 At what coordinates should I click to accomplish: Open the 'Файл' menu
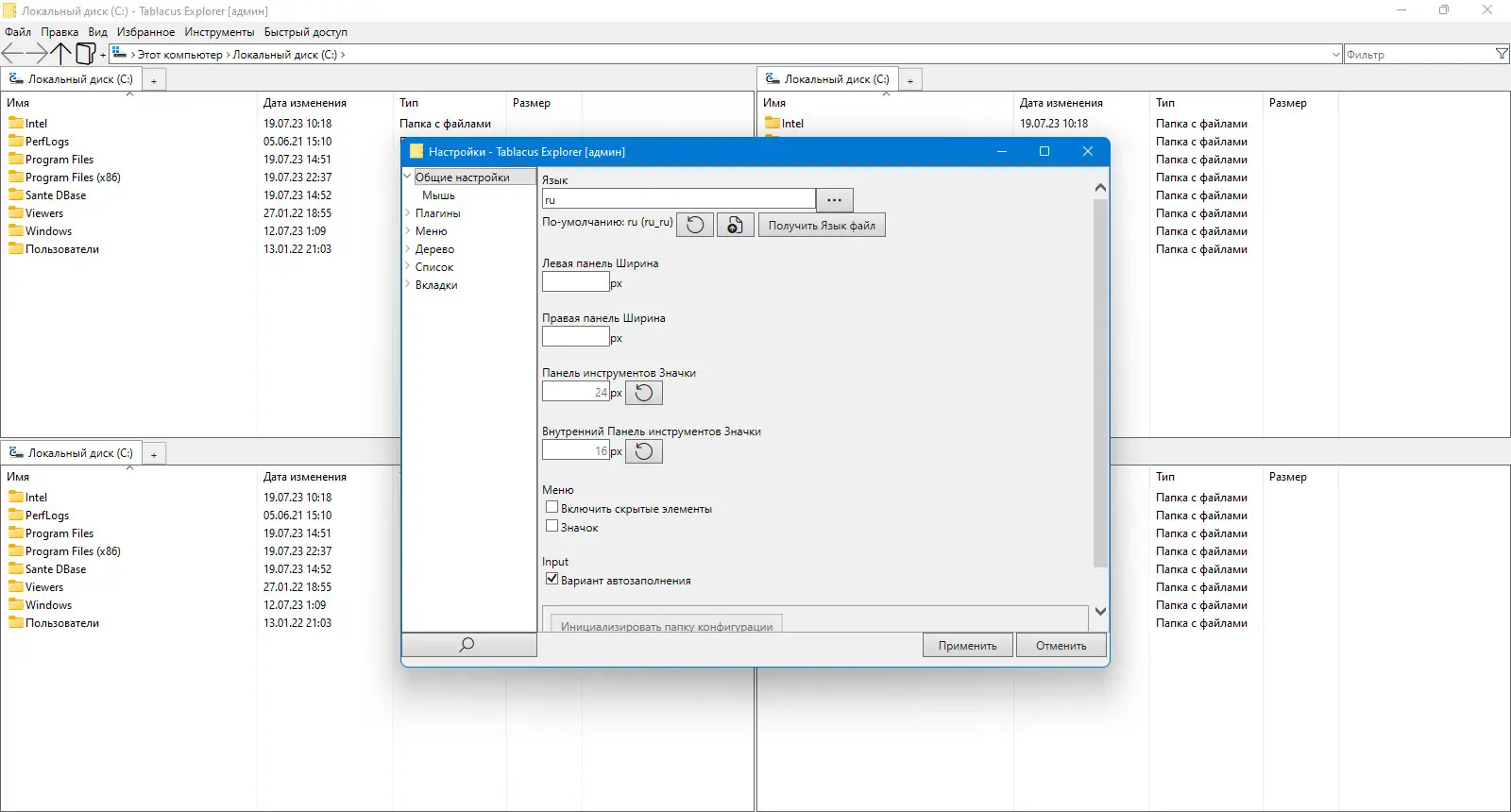(18, 32)
